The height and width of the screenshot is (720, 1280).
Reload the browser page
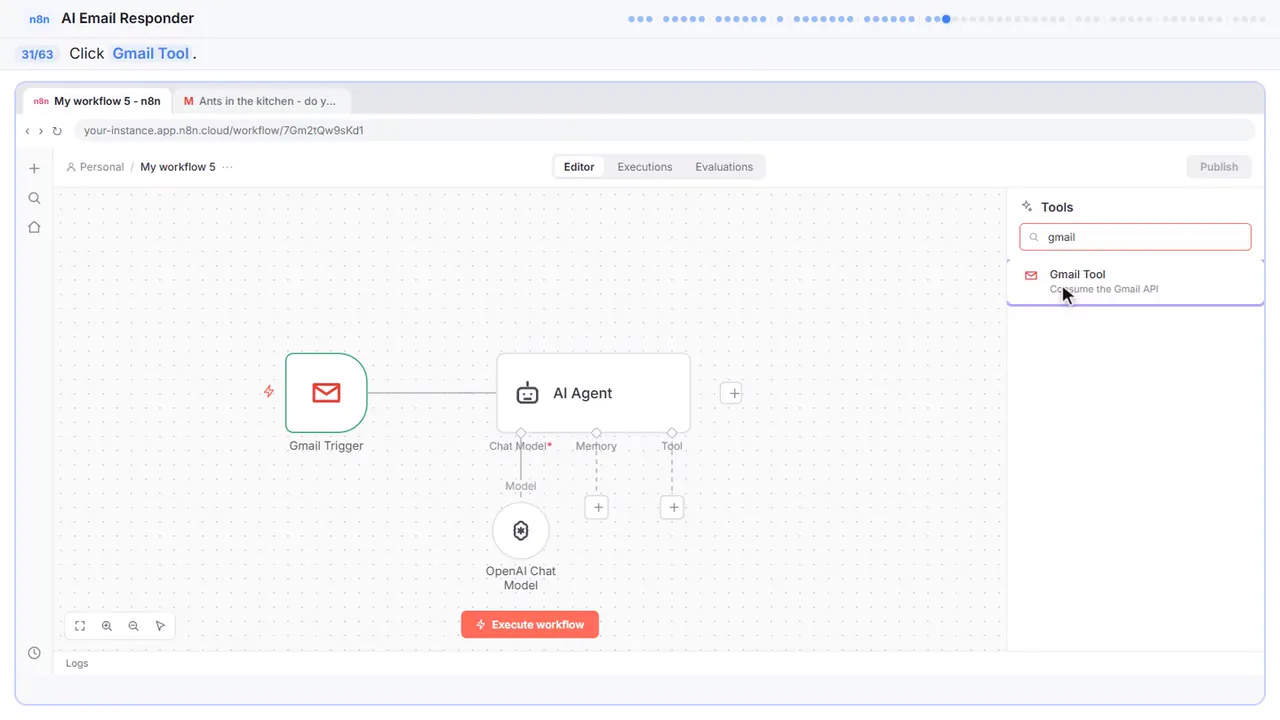coord(57,131)
